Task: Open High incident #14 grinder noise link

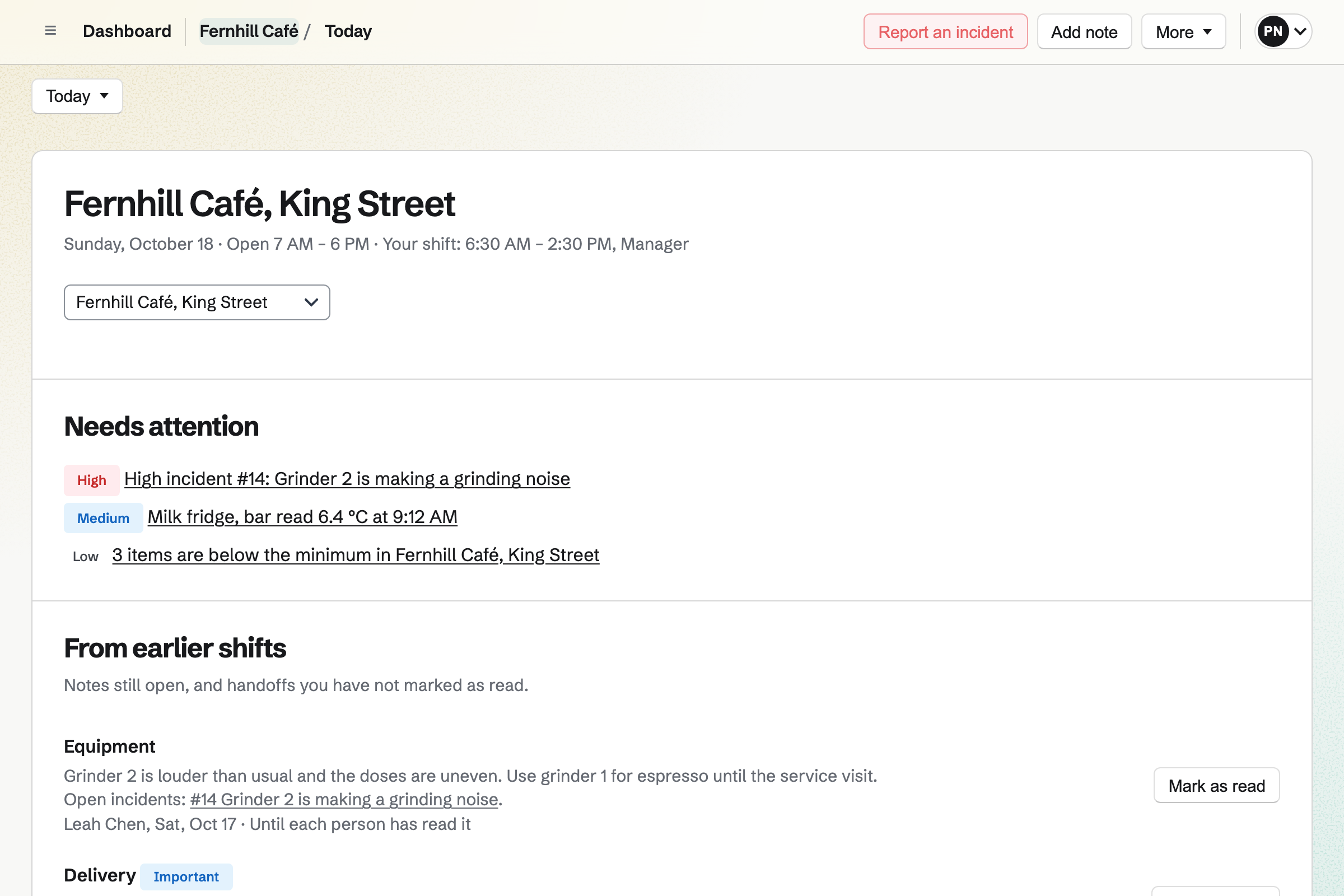Action: pos(347,479)
